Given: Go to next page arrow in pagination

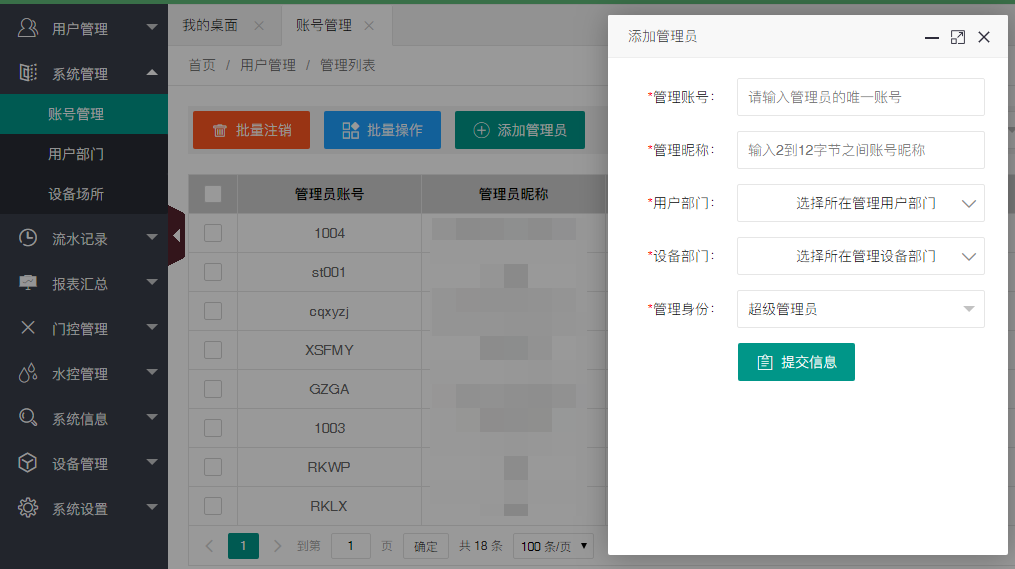Looking at the screenshot, I should pos(277,546).
